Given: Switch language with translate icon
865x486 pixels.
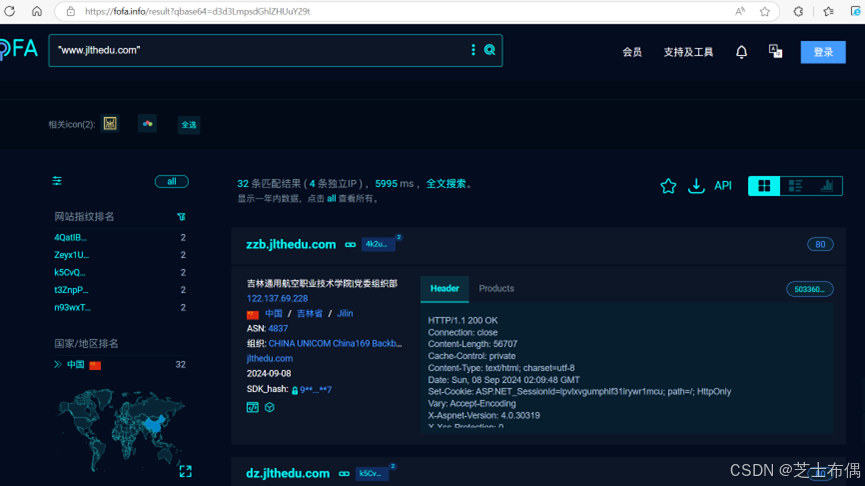Looking at the screenshot, I should pos(775,51).
